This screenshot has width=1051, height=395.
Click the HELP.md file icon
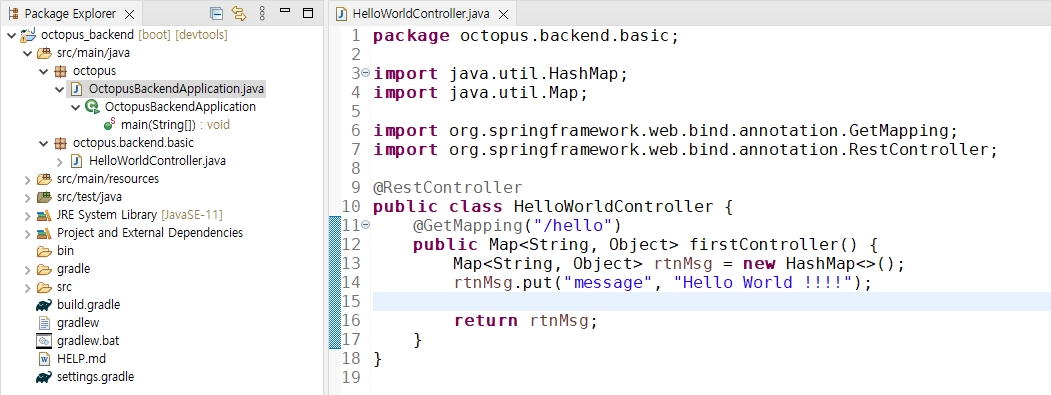44,359
